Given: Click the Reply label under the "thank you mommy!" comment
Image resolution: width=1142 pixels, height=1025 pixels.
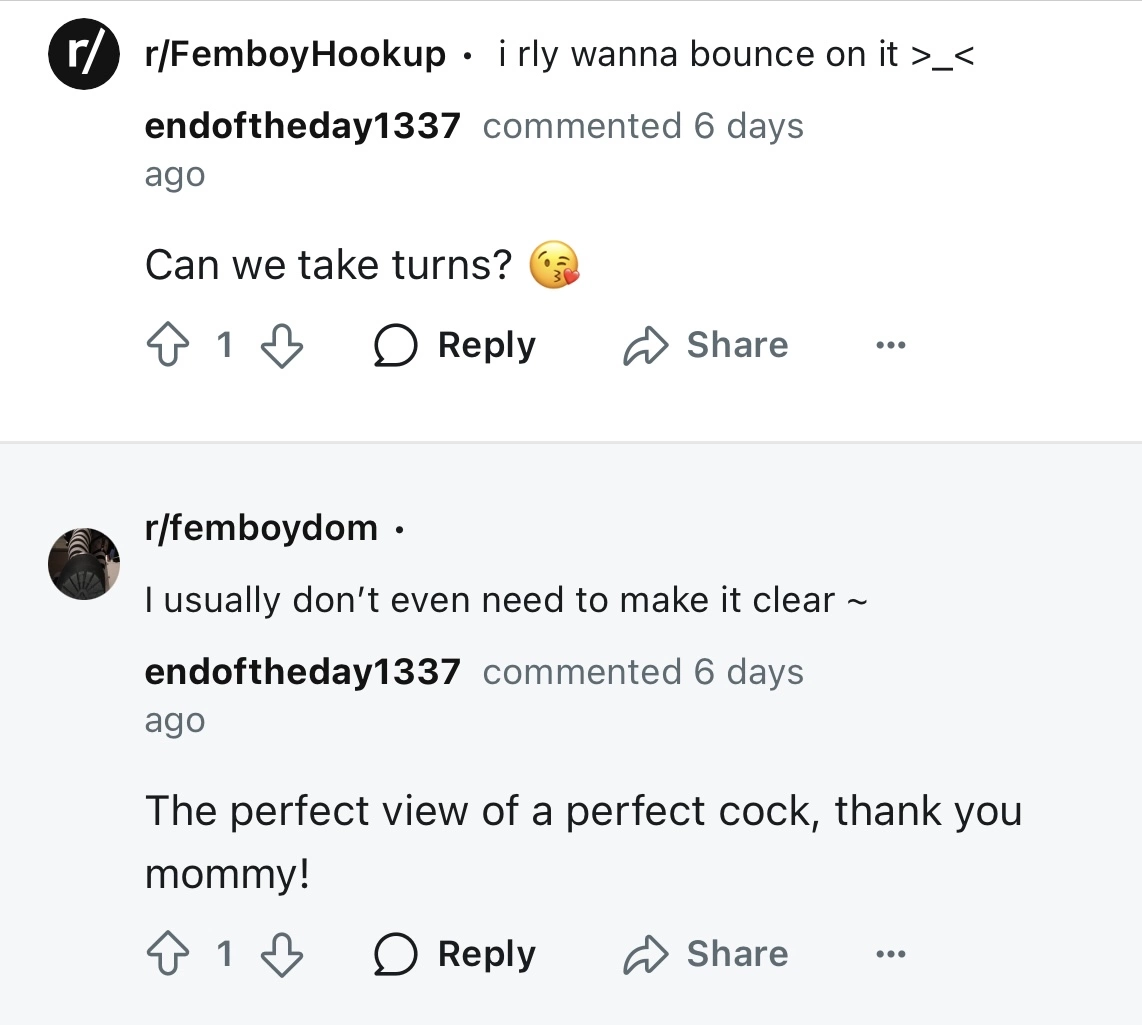Looking at the screenshot, I should click(486, 954).
